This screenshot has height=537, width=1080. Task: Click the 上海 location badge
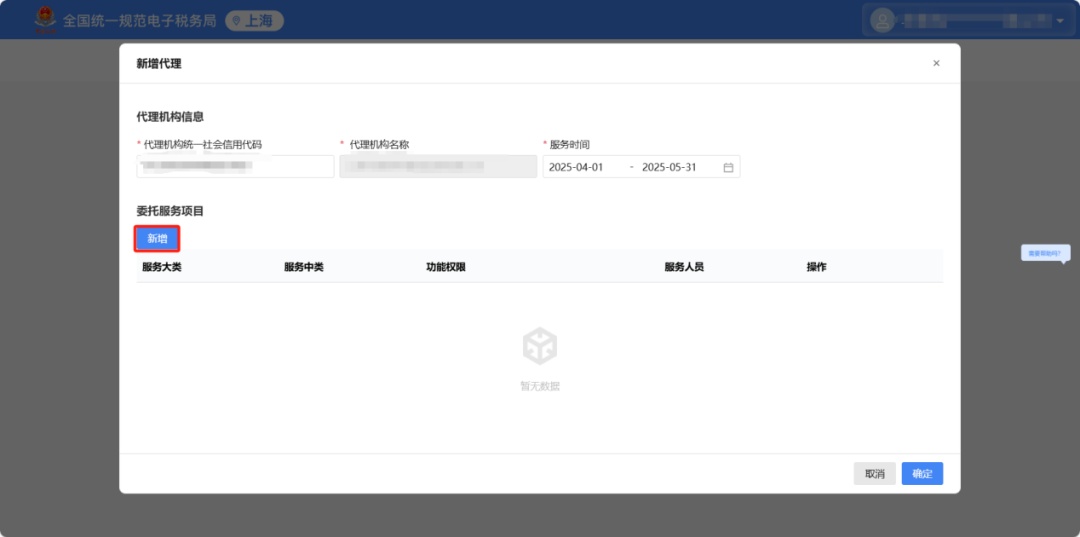coord(254,21)
